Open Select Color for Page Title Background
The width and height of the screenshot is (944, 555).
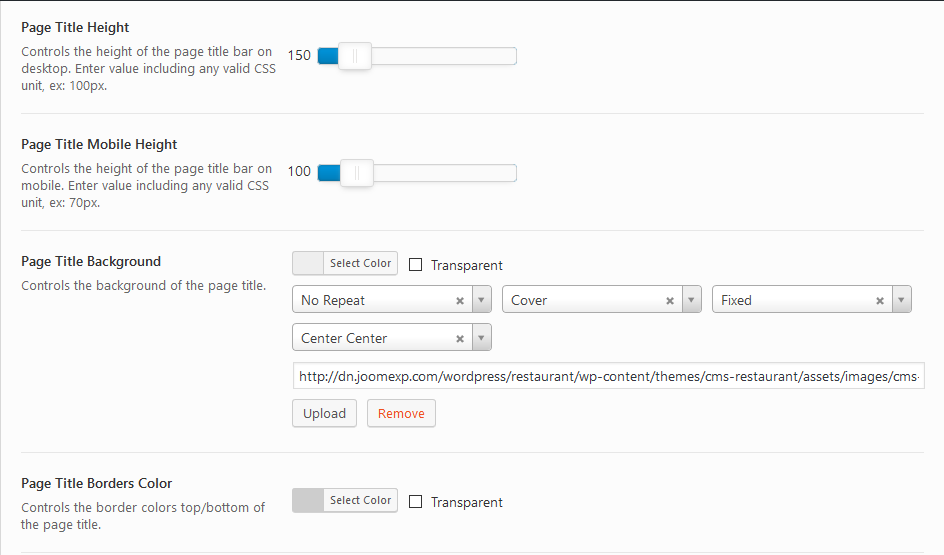click(360, 263)
